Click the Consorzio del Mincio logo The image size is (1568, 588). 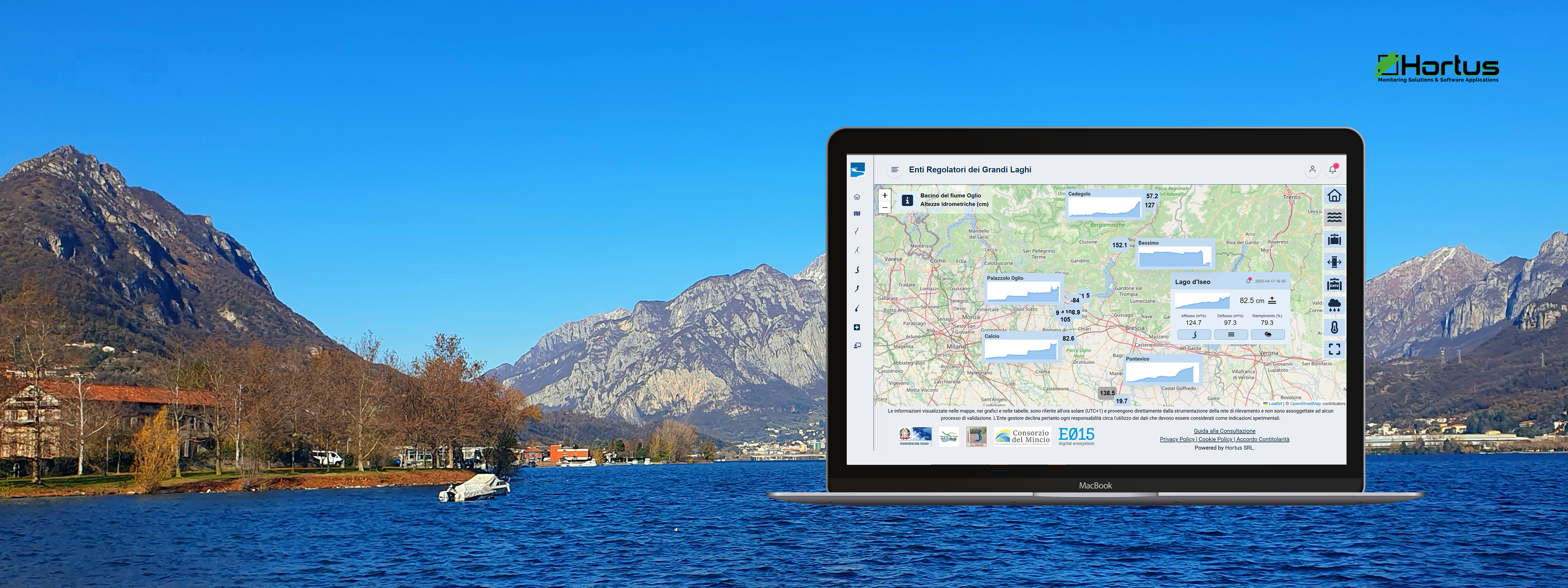tap(1022, 436)
